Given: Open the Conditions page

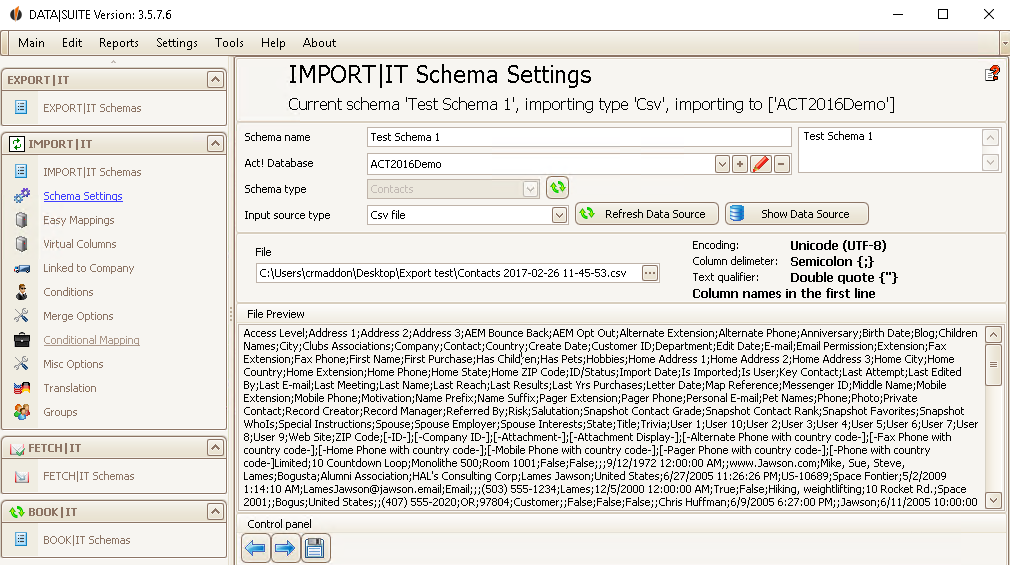Looking at the screenshot, I should coord(68,292).
